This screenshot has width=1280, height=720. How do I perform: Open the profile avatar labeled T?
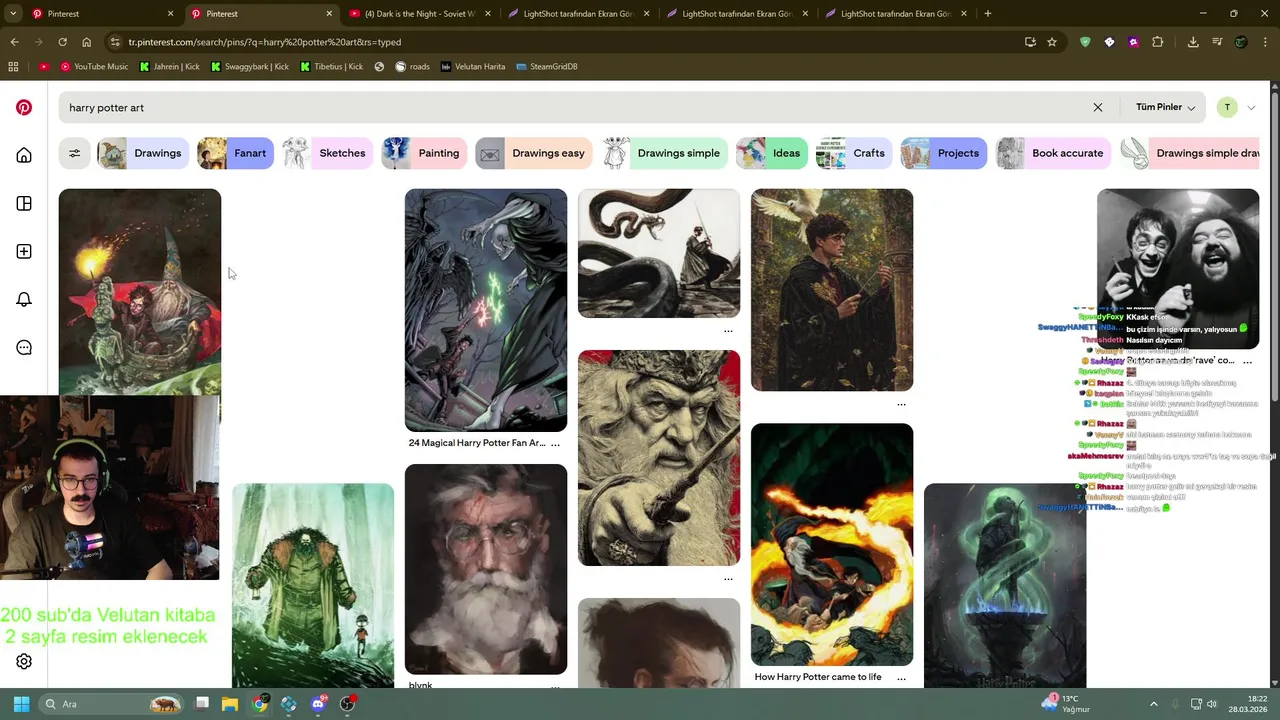coord(1227,107)
